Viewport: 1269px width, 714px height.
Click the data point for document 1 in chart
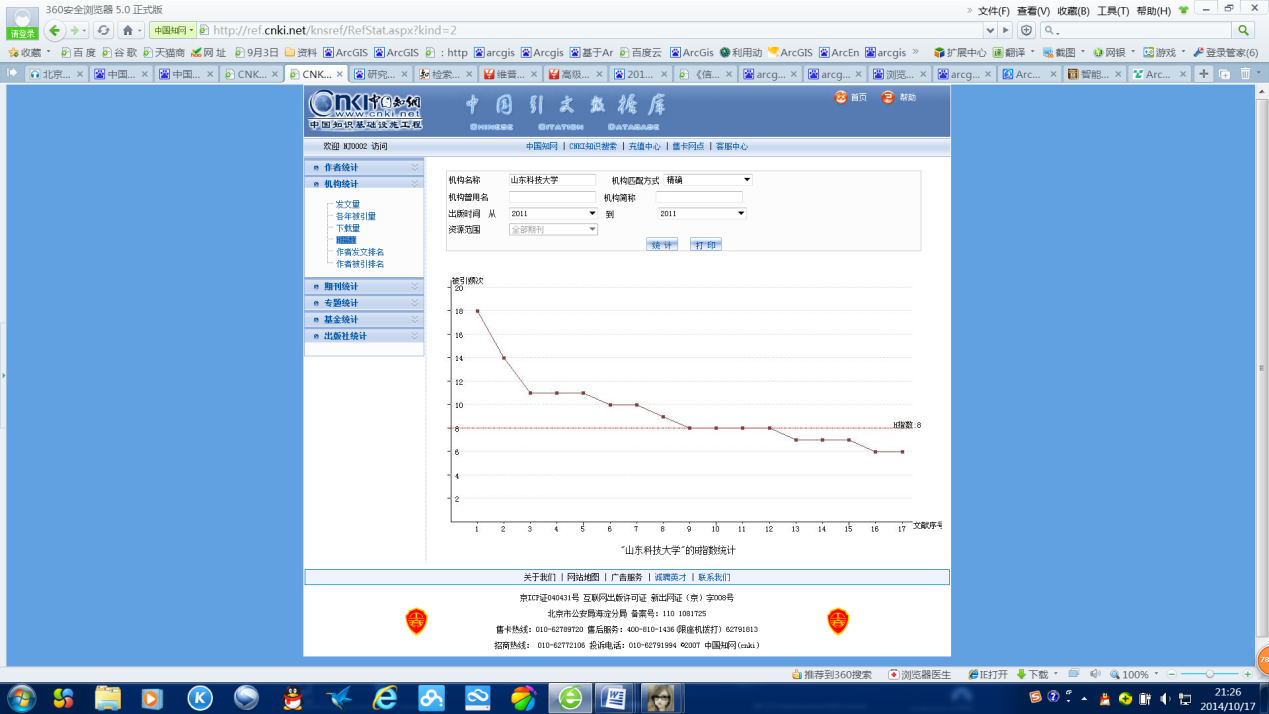point(477,311)
